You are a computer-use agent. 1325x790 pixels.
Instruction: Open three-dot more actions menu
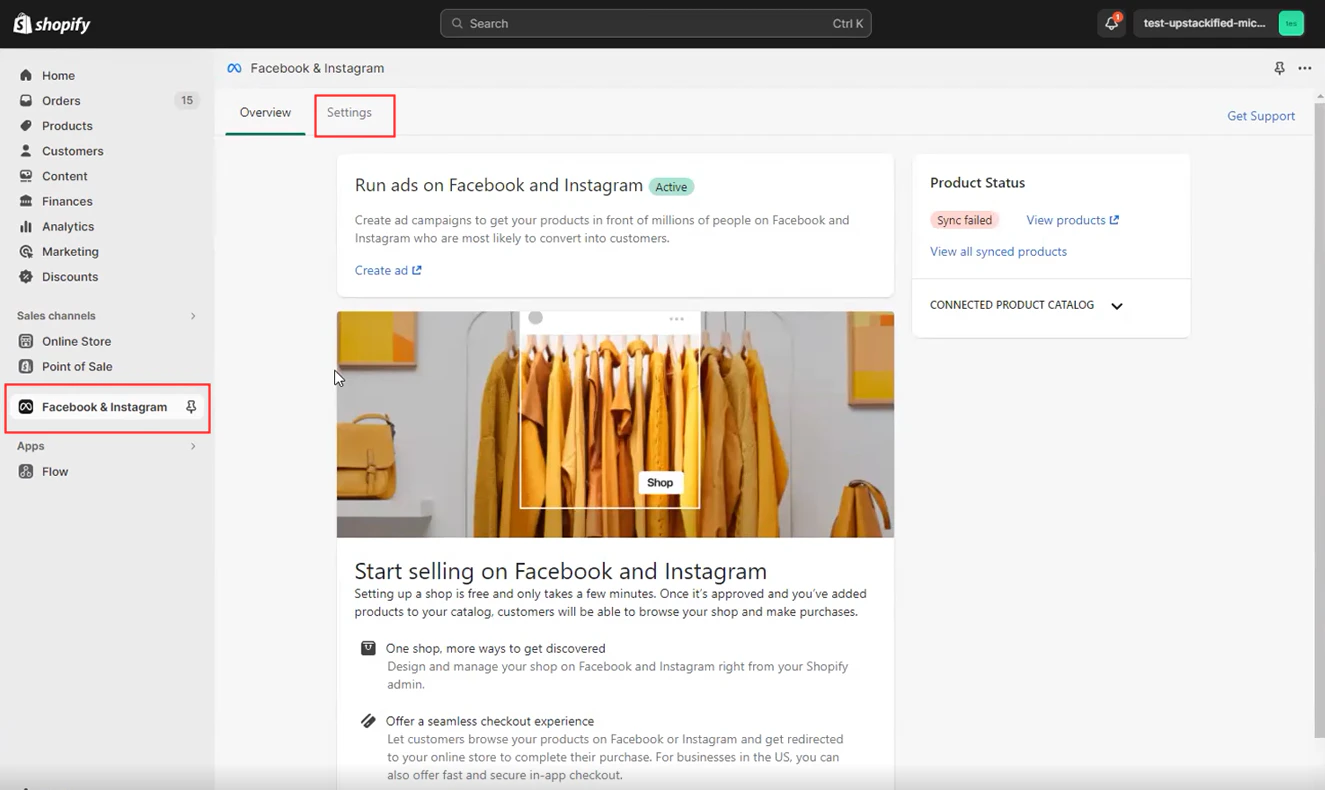[x=1305, y=68]
